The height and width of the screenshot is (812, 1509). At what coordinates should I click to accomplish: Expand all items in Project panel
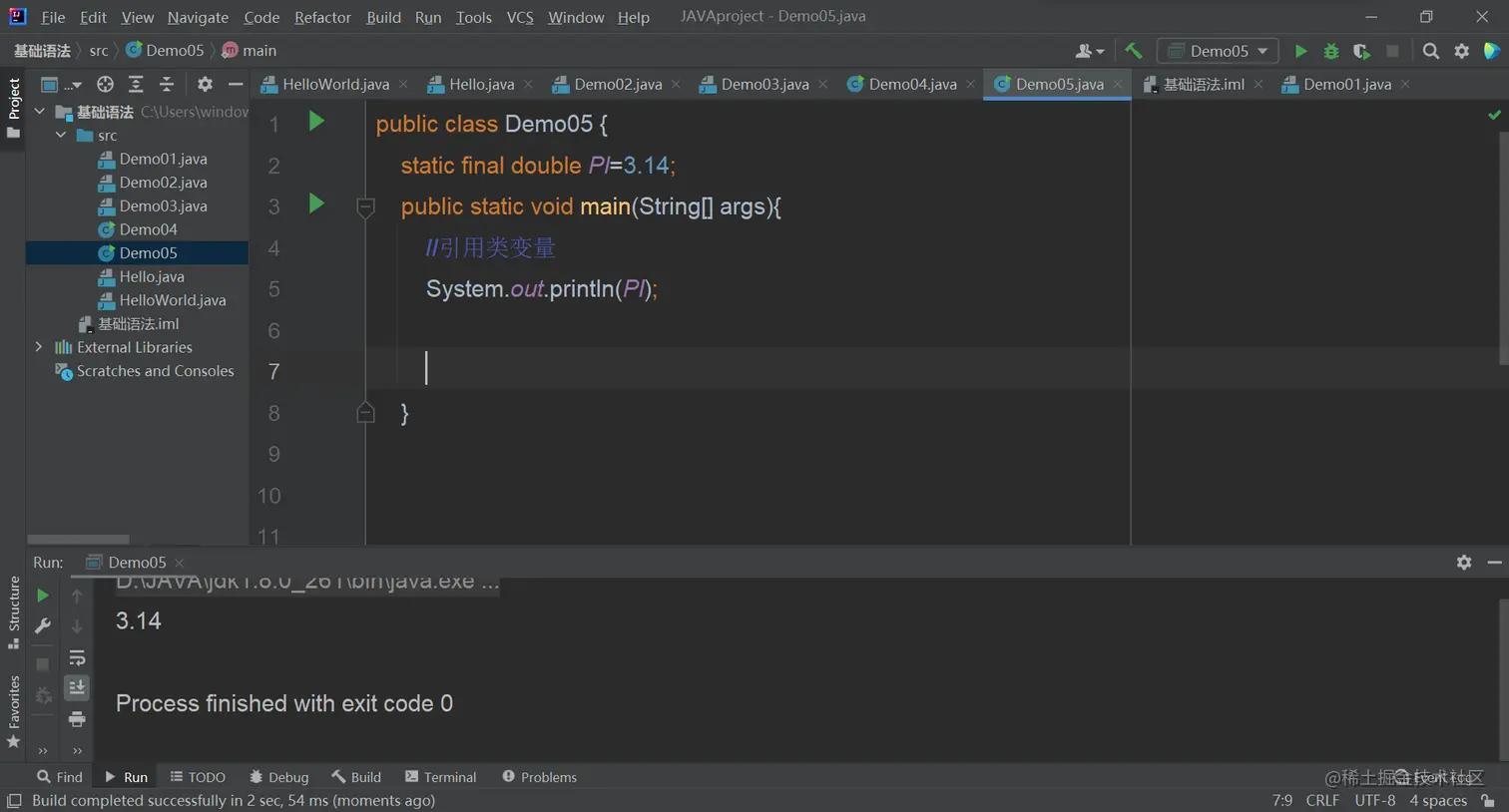136,85
